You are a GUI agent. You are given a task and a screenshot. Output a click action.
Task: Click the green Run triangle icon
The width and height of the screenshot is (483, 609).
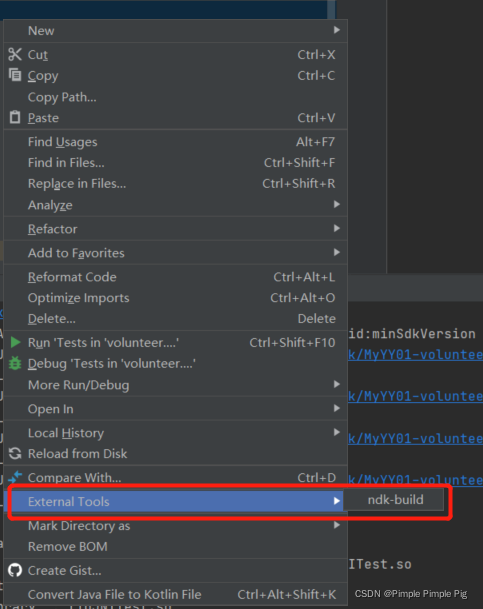tap(15, 342)
